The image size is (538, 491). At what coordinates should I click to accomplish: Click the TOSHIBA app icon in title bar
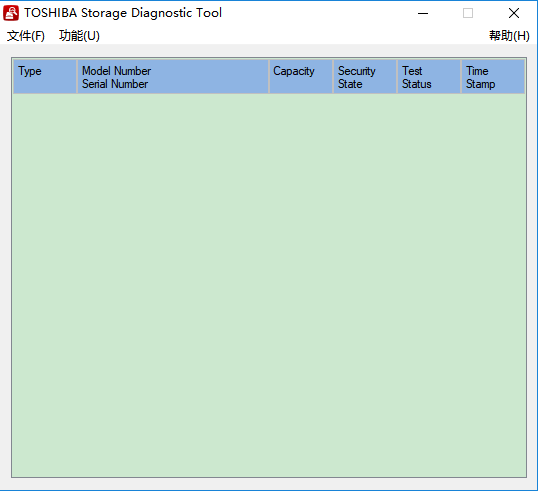[x=11, y=13]
